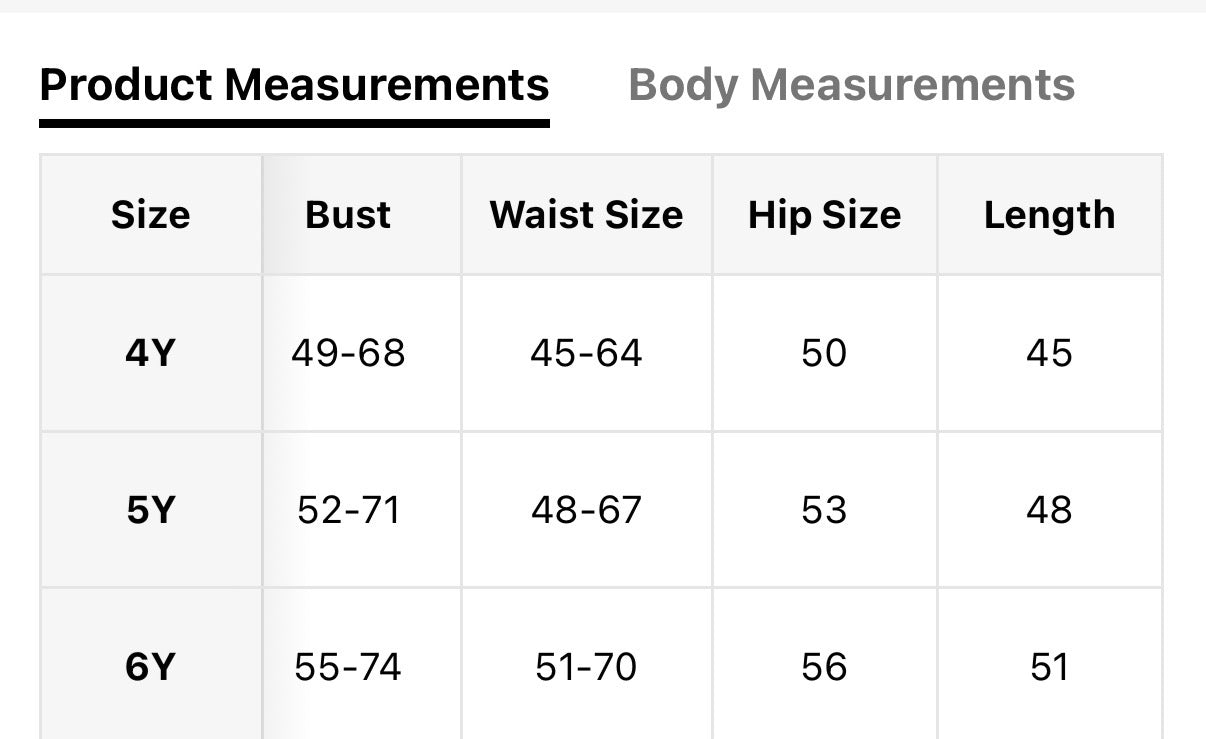Screen dimensions: 1206x739
Task: Click the Size column header
Action: (150, 215)
